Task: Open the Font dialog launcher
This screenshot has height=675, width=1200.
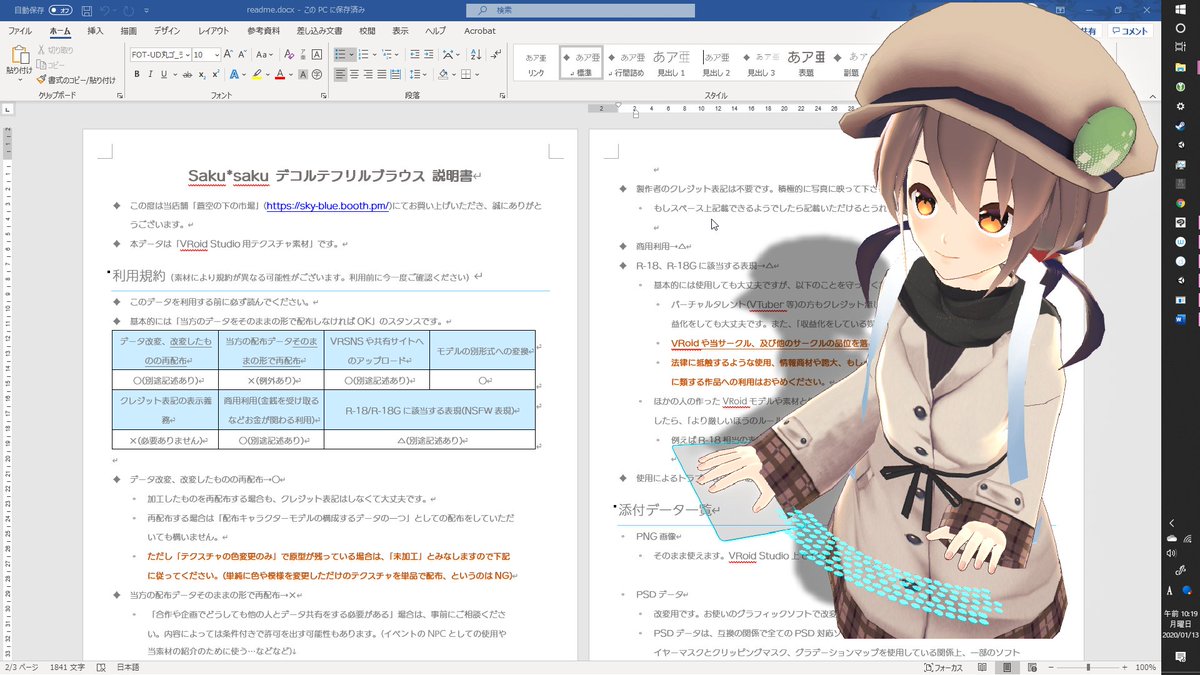Action: 323,95
